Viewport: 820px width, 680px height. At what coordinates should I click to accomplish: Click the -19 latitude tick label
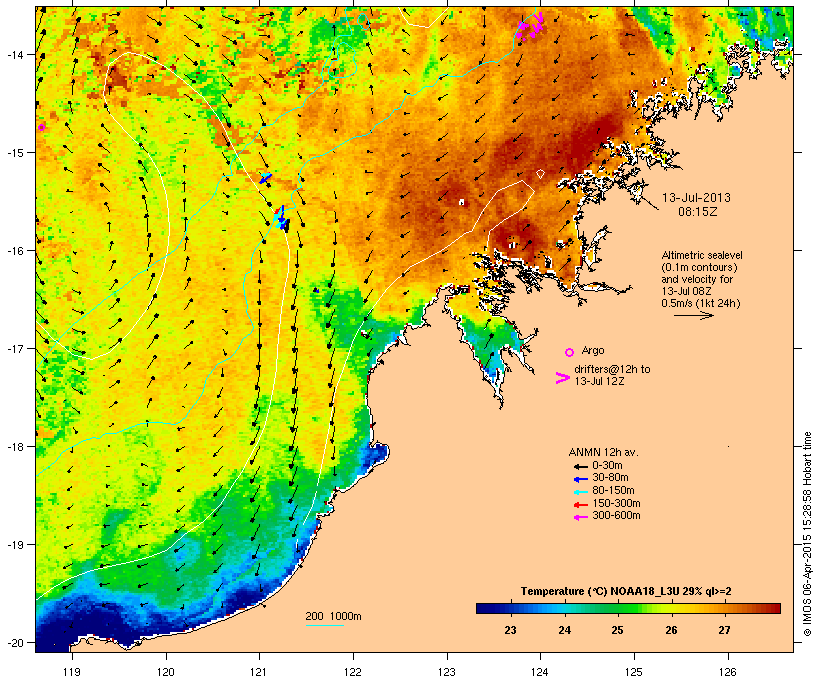(14, 545)
